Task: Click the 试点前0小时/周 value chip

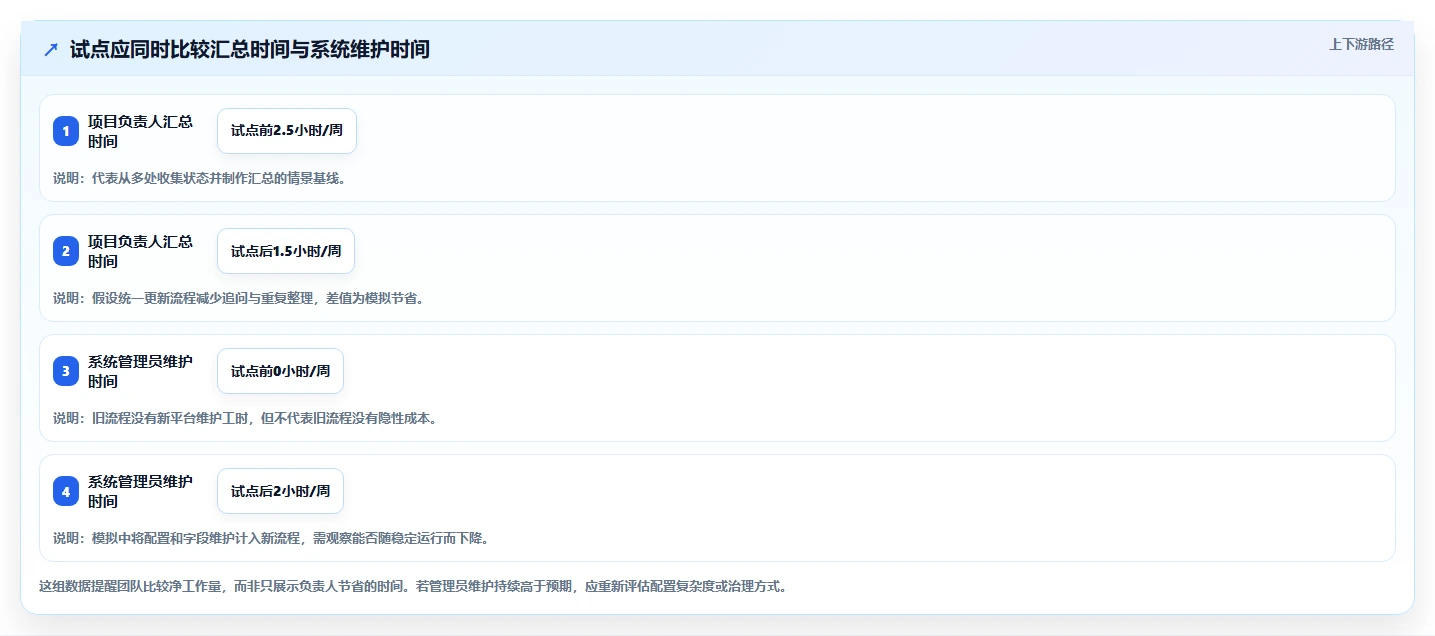Action: coord(280,371)
